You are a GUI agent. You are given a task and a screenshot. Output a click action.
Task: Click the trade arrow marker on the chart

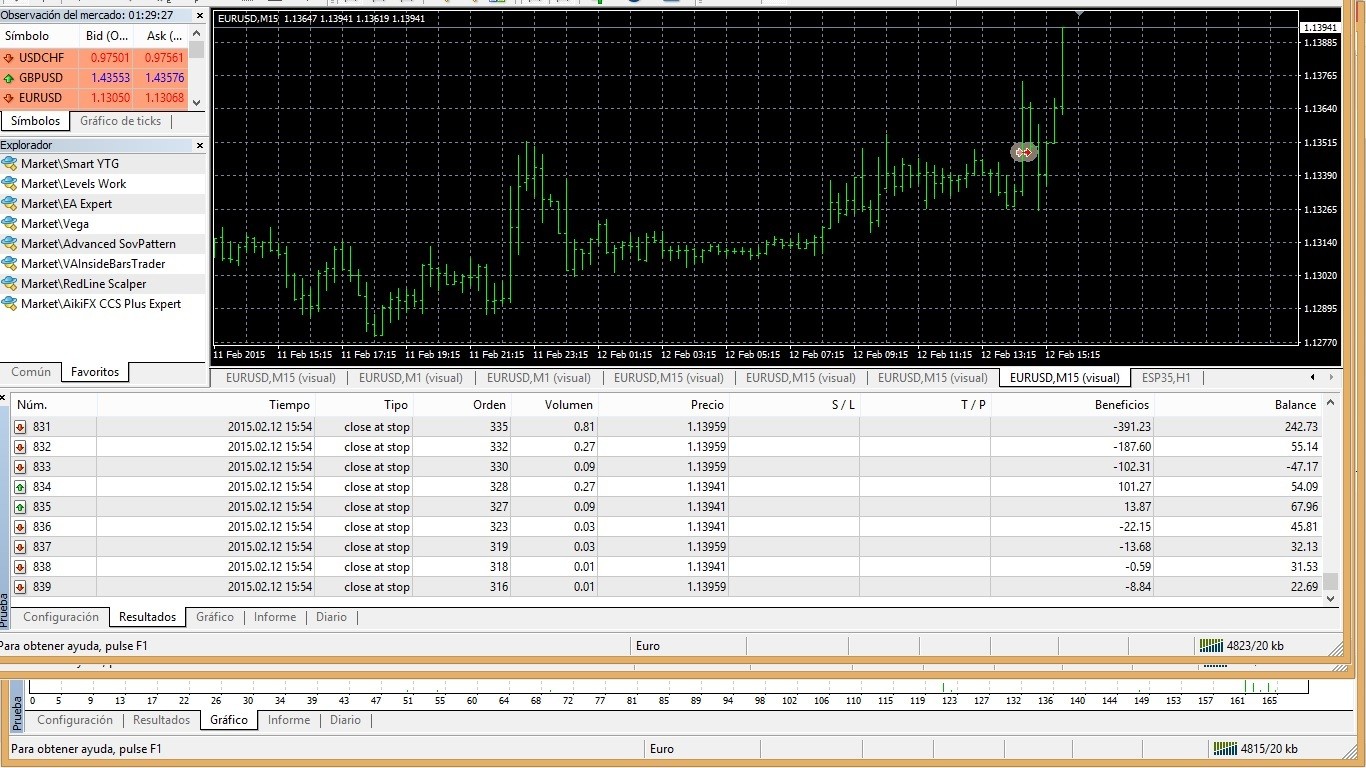click(1023, 152)
